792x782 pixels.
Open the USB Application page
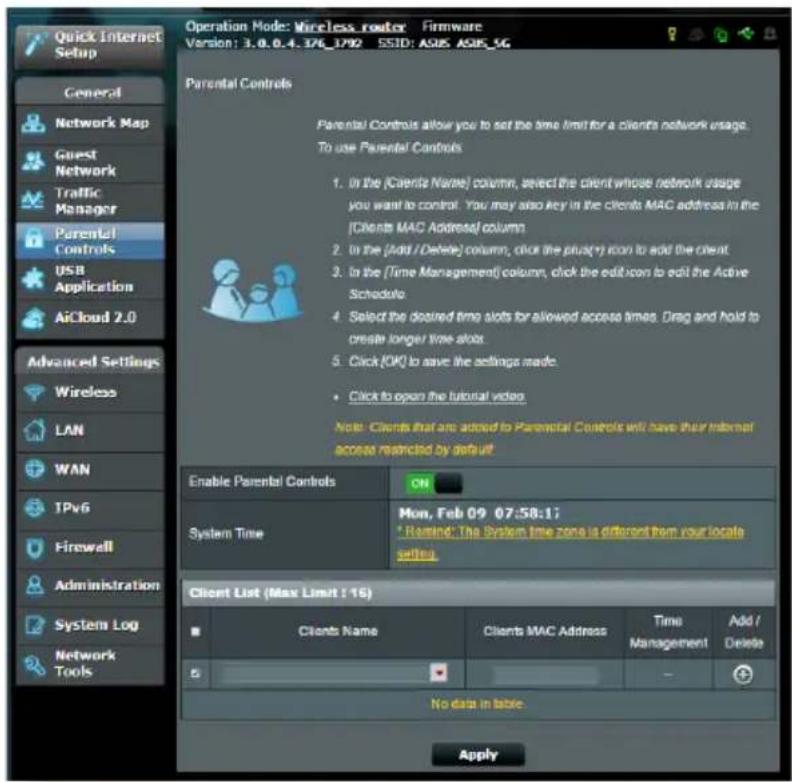pyautogui.click(x=90, y=279)
